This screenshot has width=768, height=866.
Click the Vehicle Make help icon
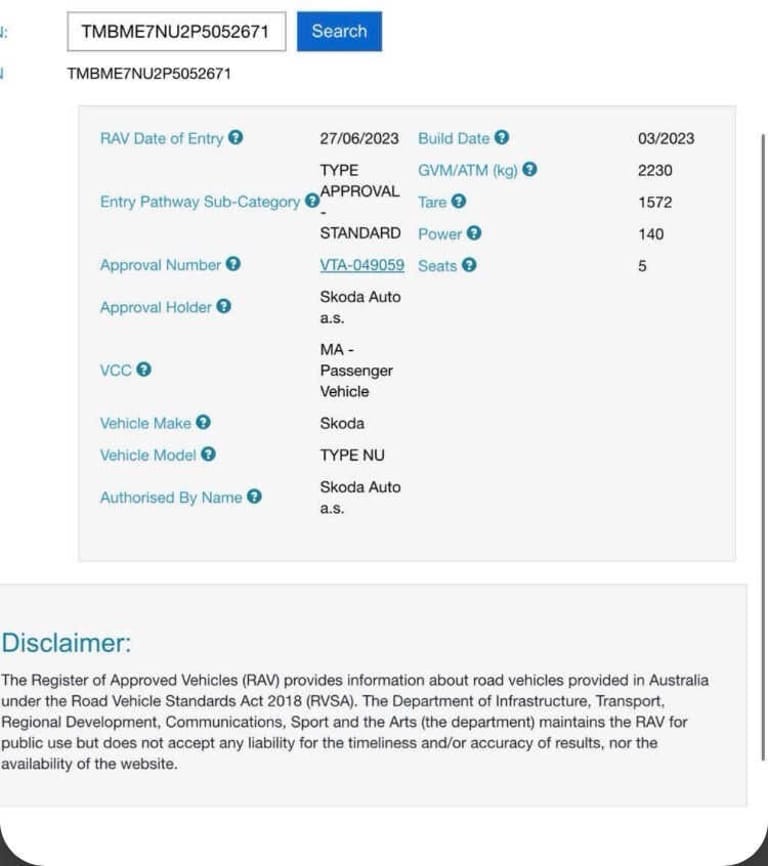click(x=203, y=422)
